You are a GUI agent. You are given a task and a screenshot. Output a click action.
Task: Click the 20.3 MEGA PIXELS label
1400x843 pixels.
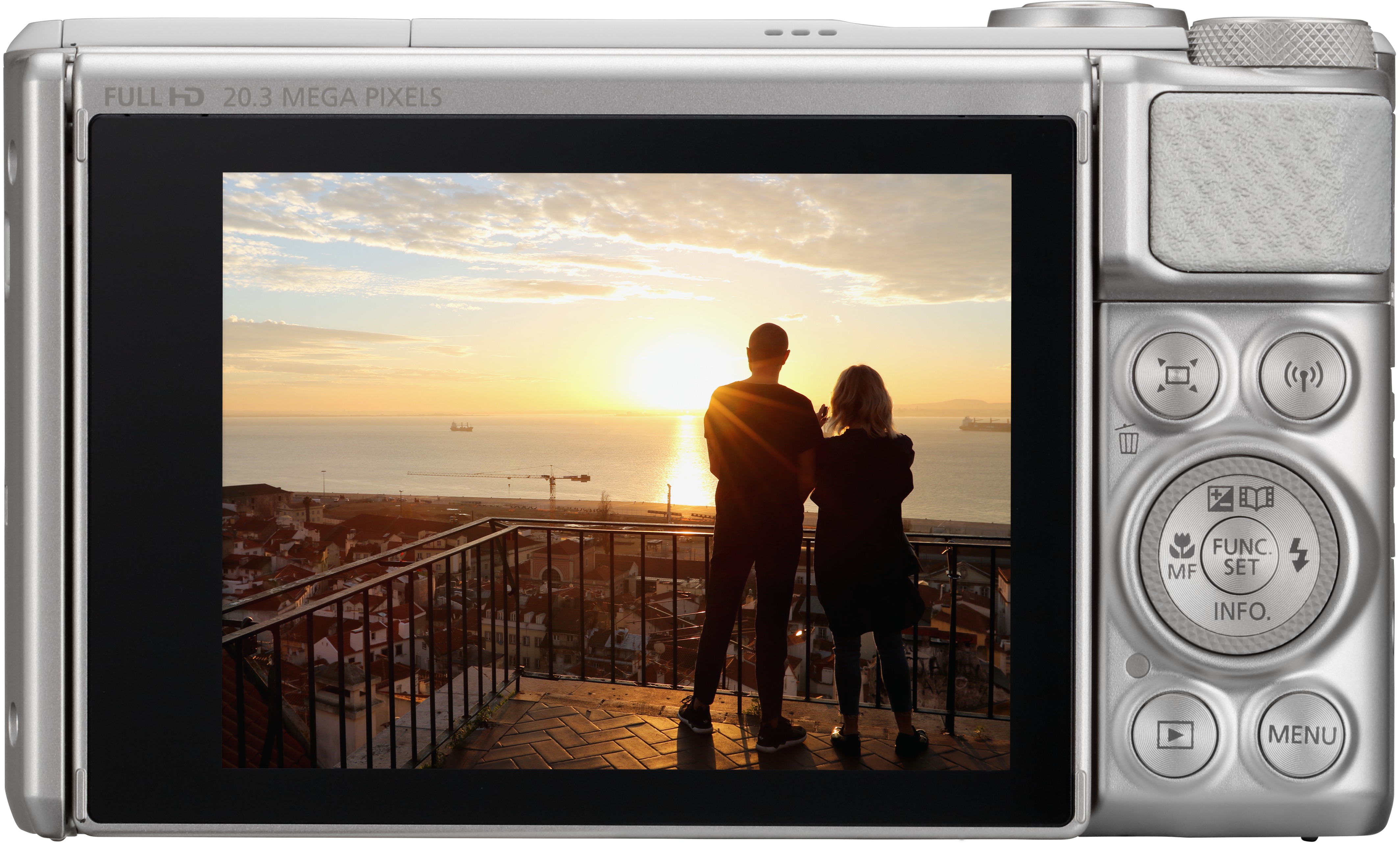332,97
